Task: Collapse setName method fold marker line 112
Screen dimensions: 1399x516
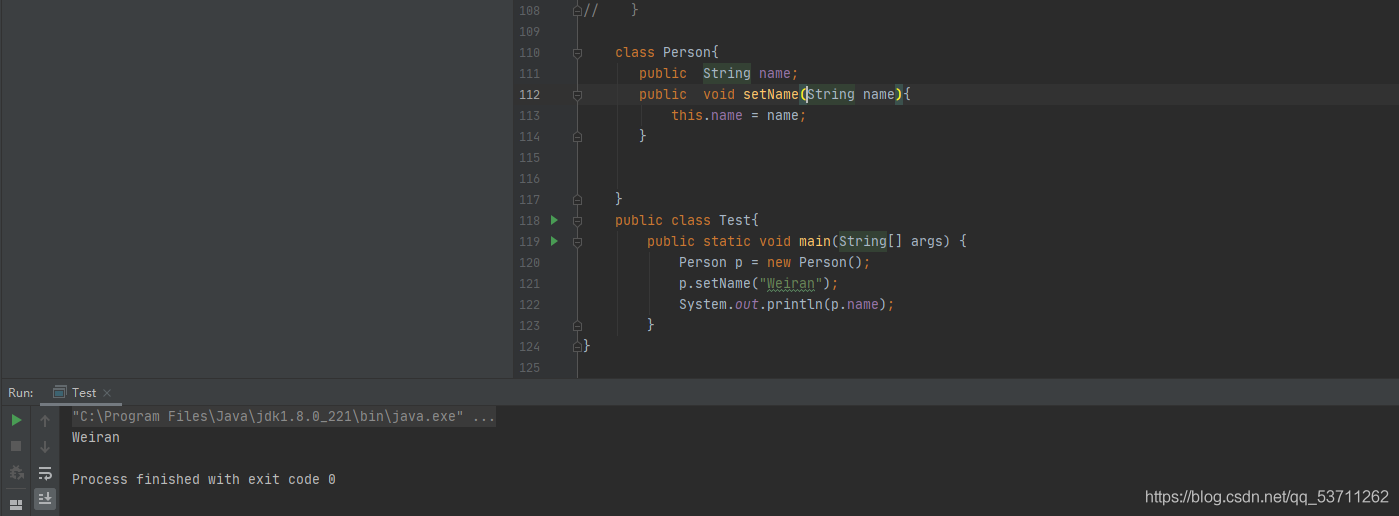Action: (577, 94)
